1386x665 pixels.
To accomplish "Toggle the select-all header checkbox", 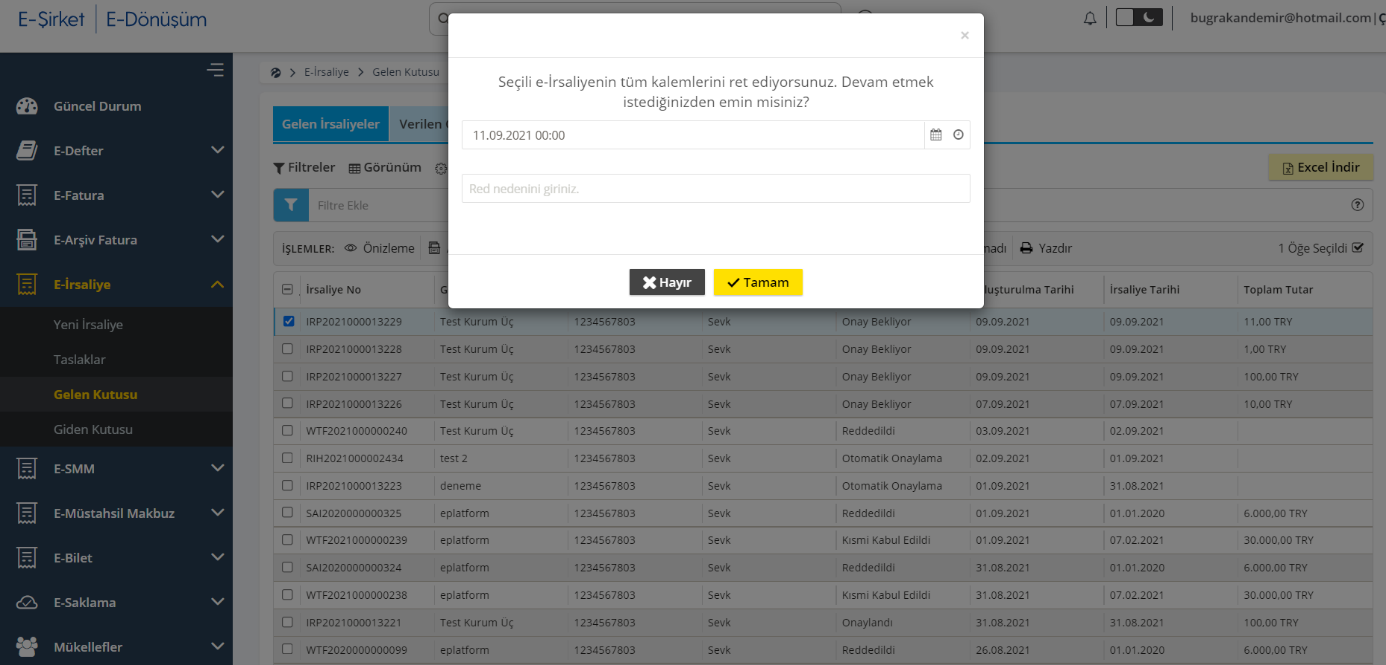I will tap(288, 289).
